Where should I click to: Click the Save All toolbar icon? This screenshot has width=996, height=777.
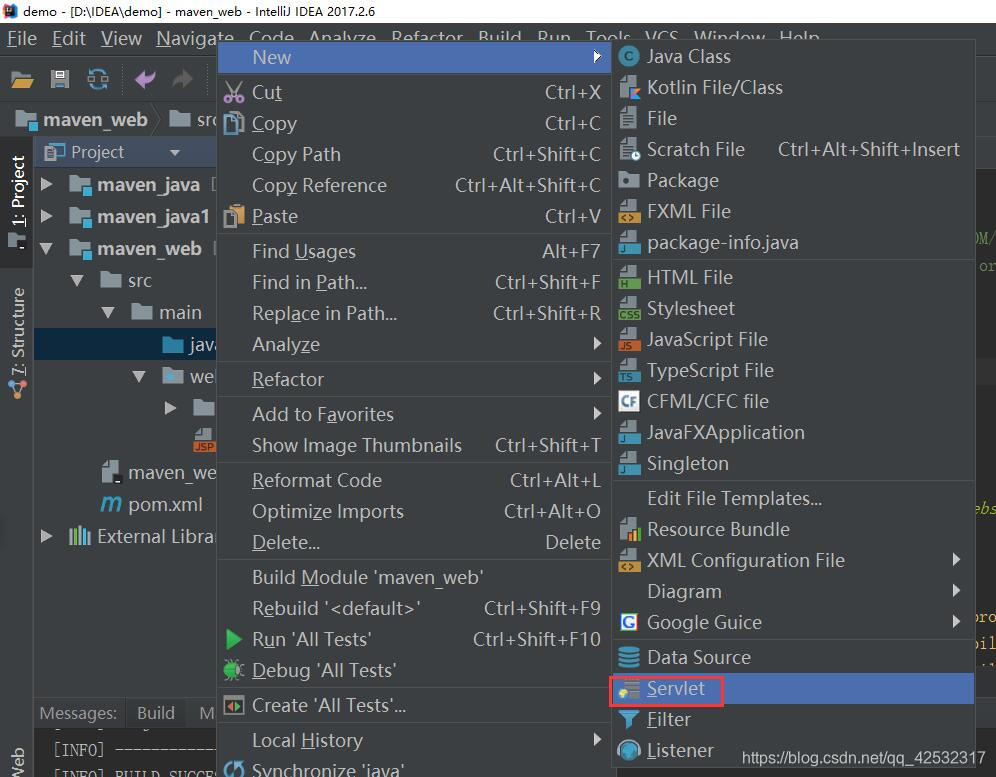(x=60, y=79)
